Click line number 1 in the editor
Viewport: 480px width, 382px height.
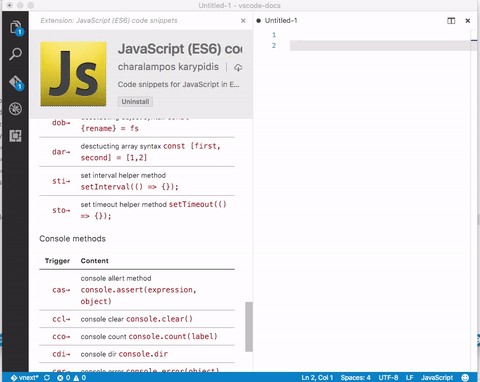pyautogui.click(x=274, y=35)
